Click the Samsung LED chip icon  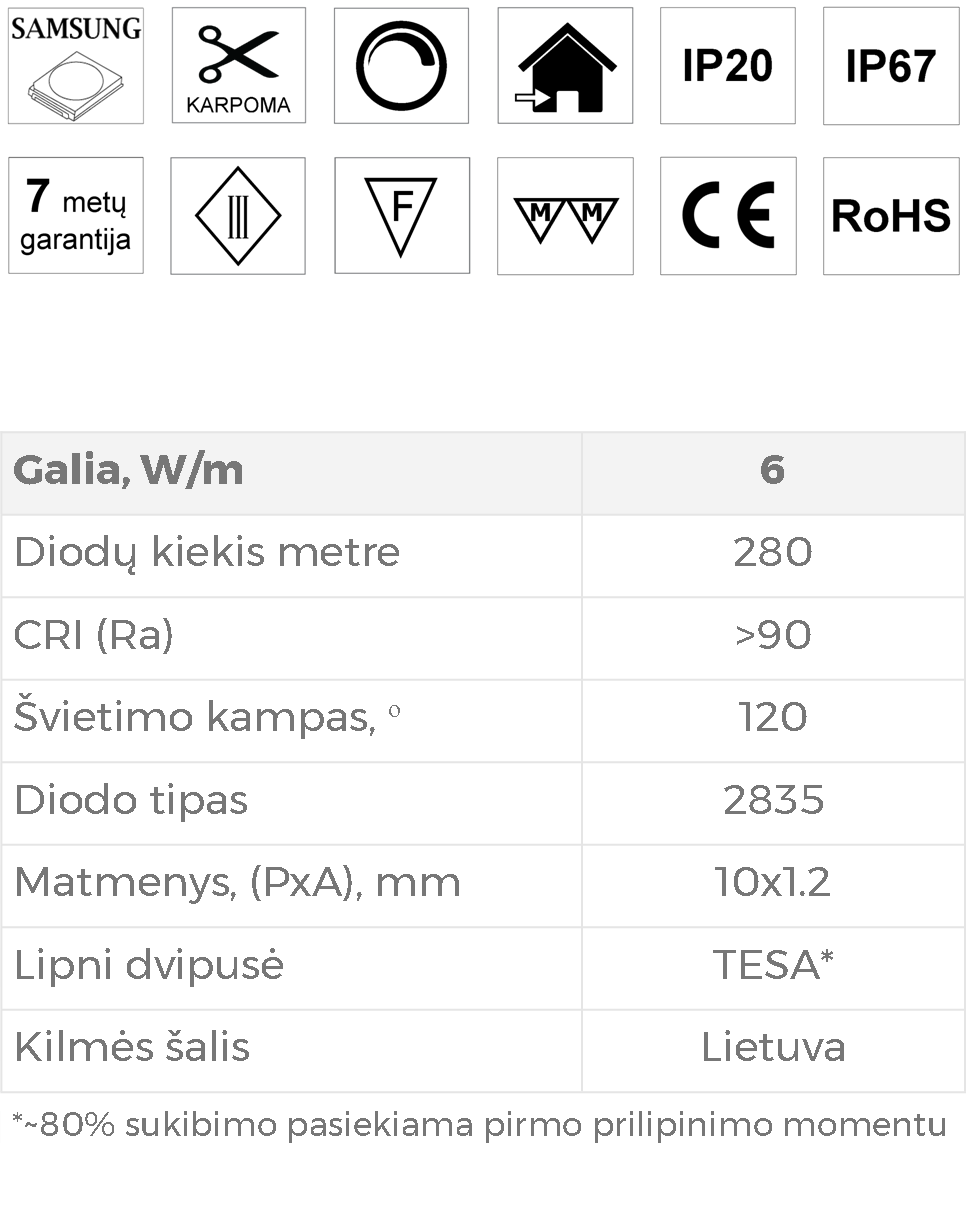76,66
